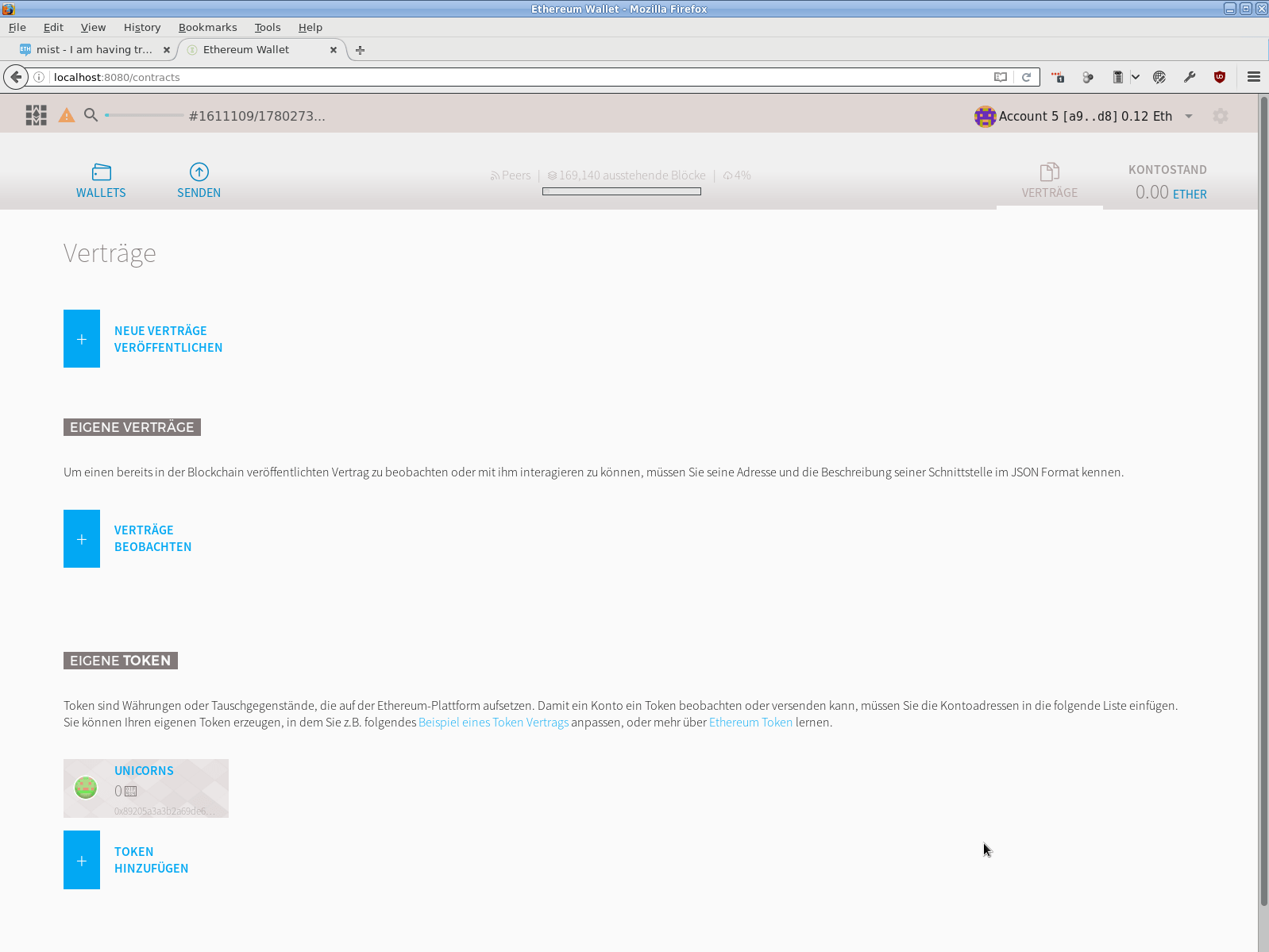The width and height of the screenshot is (1269, 952).
Task: Click the clipboard notepad extension icon
Action: tap(1117, 77)
